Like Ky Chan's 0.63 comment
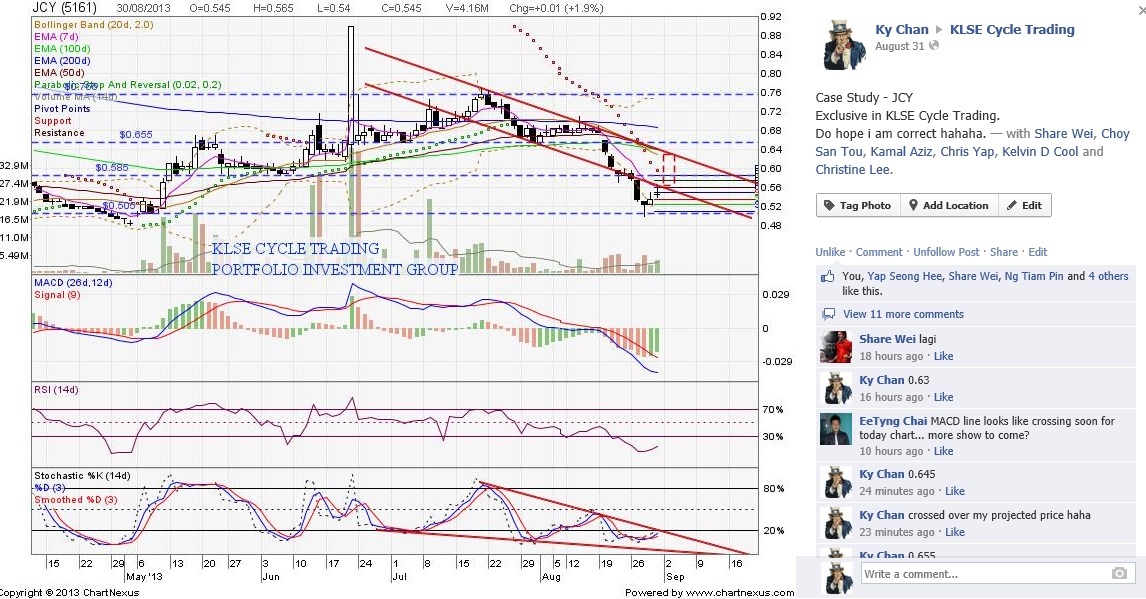Viewport: 1146px width, 599px height. tap(944, 397)
